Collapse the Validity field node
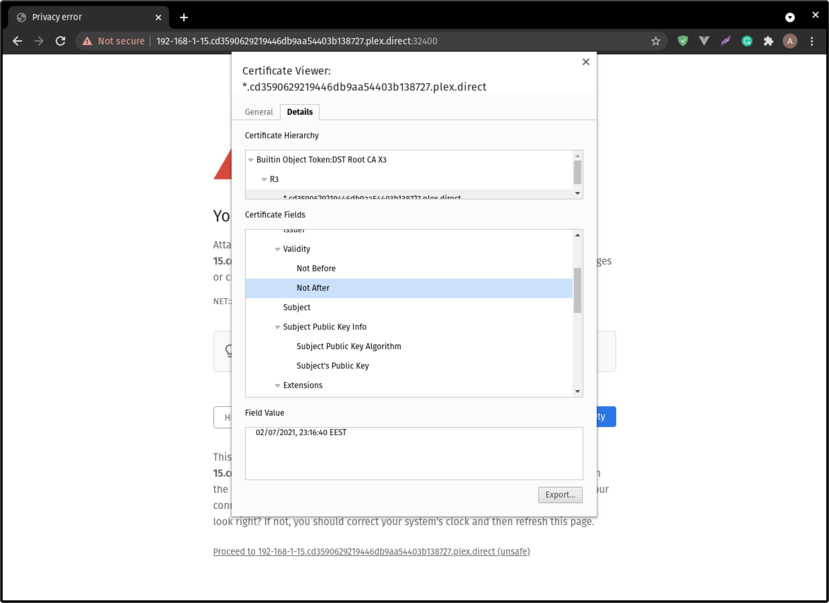This screenshot has height=603, width=829. 278,249
